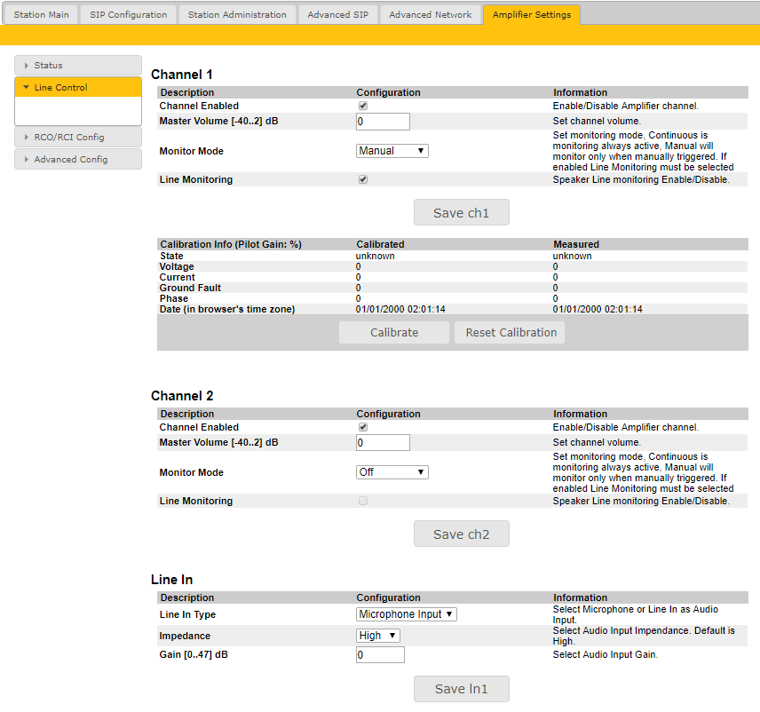Screen dimensions: 760x712
Task: Toggle Channel 1 Channel Enabled checkbox
Action: [x=363, y=106]
